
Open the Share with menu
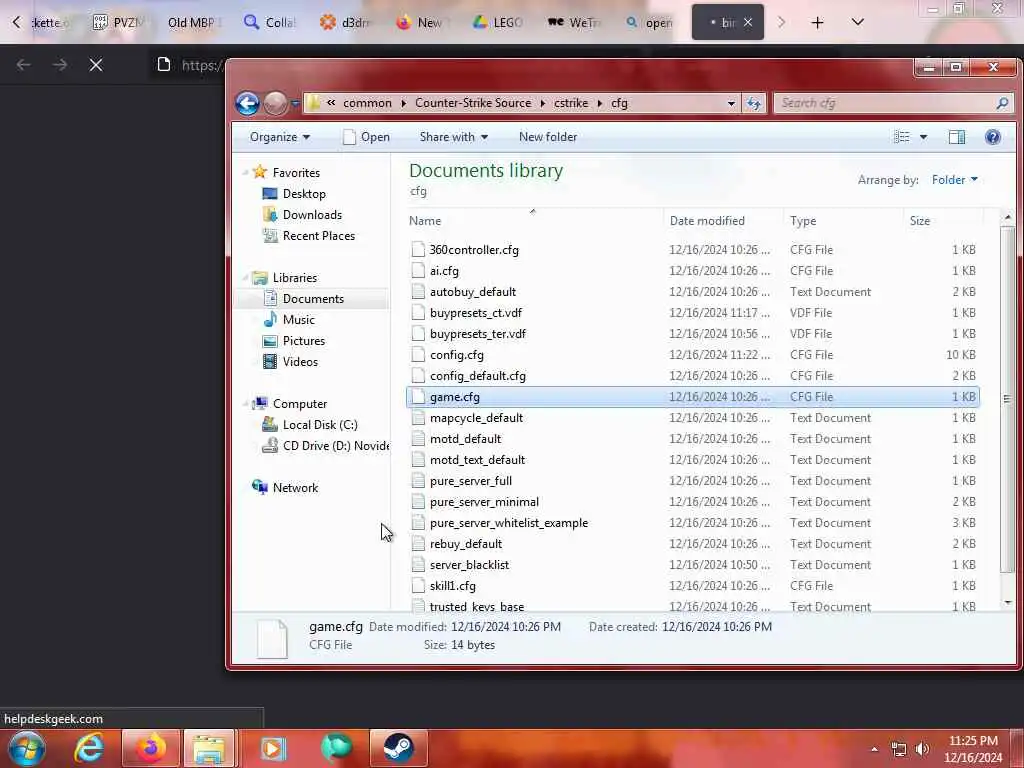[x=454, y=137]
